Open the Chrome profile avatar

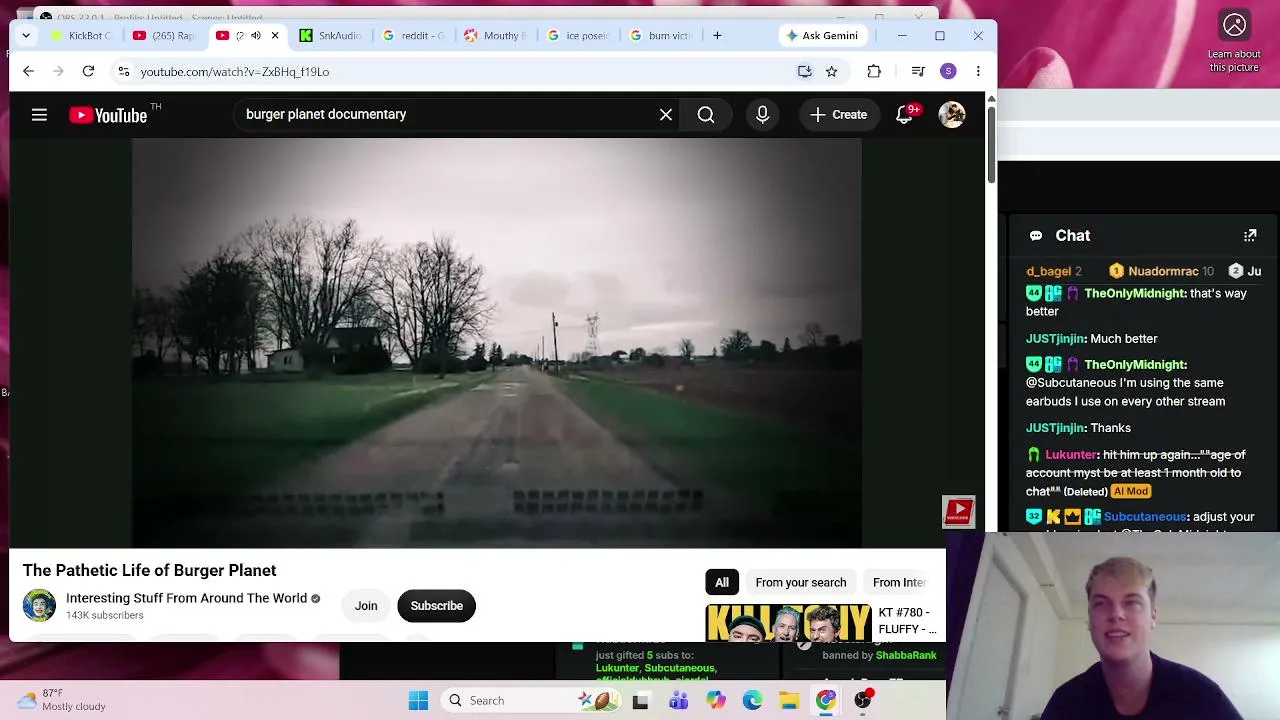[948, 71]
